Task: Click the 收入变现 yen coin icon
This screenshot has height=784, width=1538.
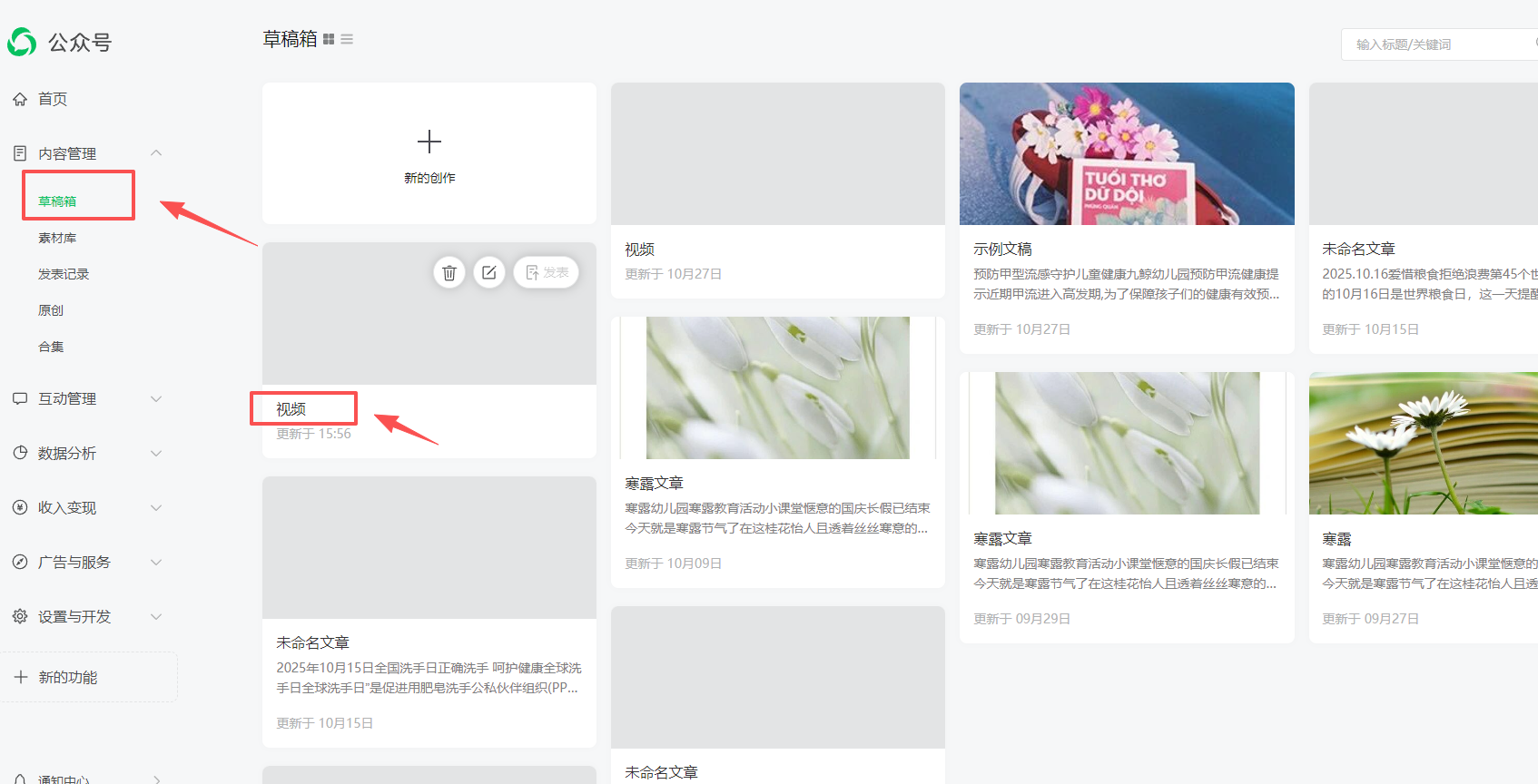Action: coord(20,507)
